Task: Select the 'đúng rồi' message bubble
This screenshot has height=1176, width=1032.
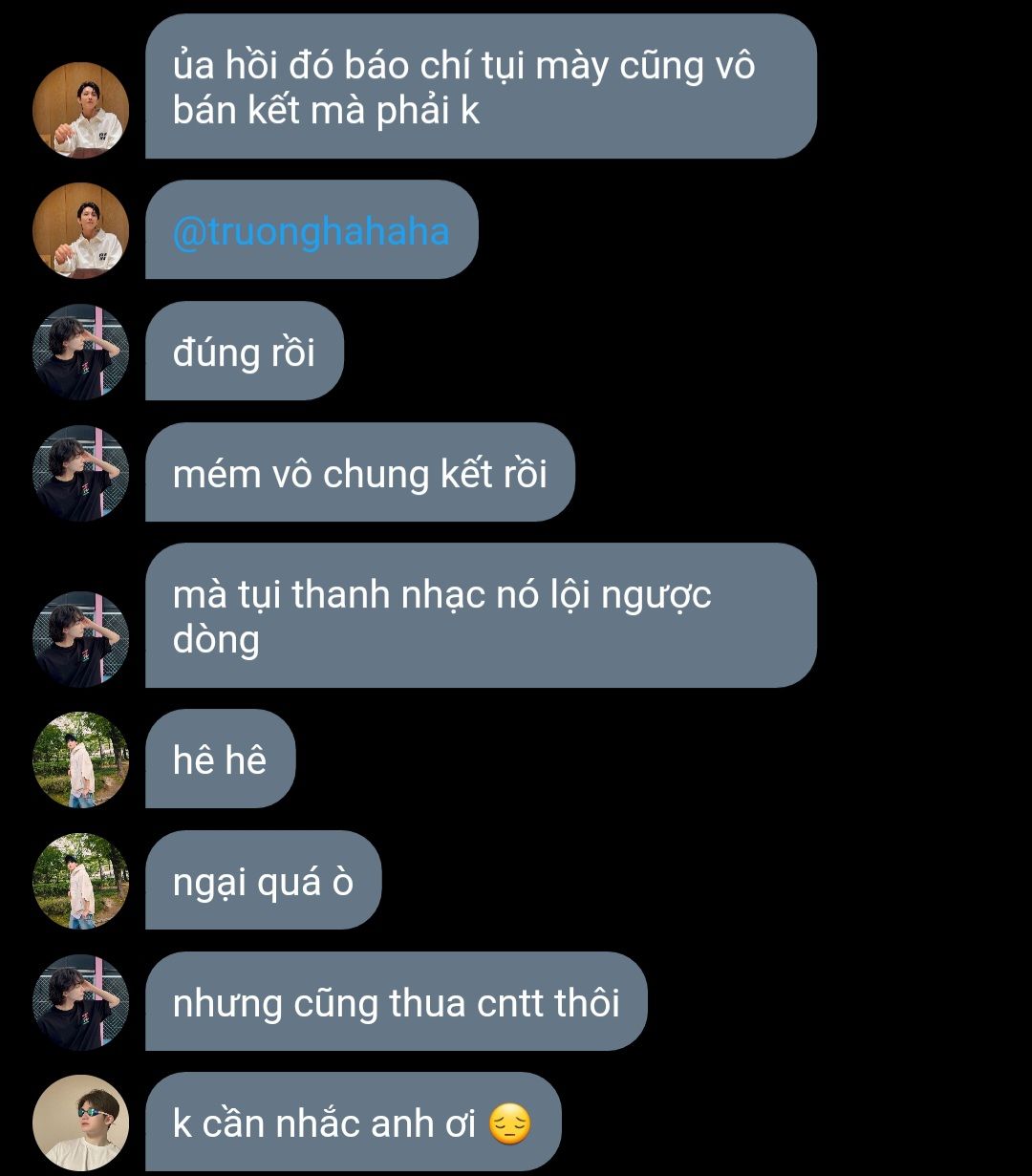Action: click(x=244, y=351)
